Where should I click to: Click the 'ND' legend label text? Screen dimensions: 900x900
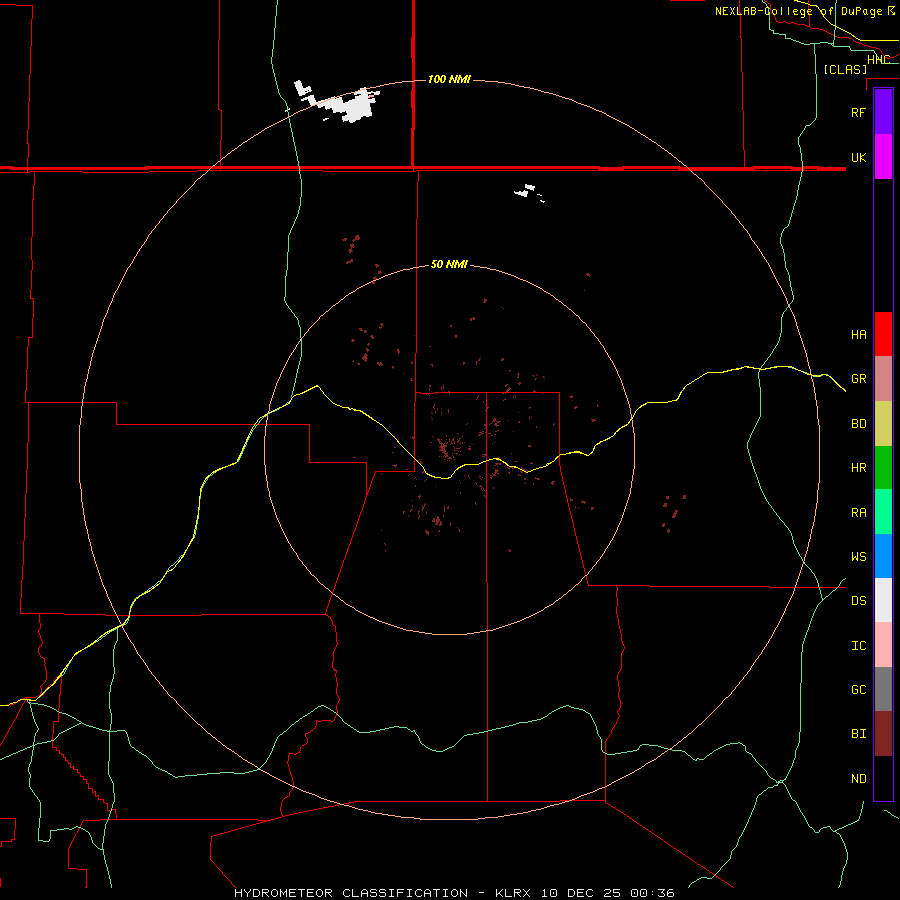point(859,778)
